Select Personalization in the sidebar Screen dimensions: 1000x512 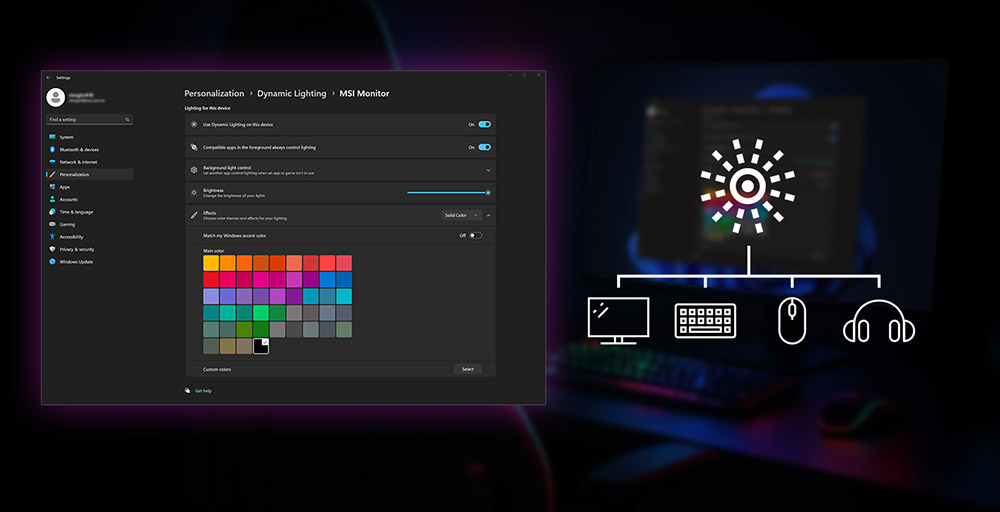89,174
